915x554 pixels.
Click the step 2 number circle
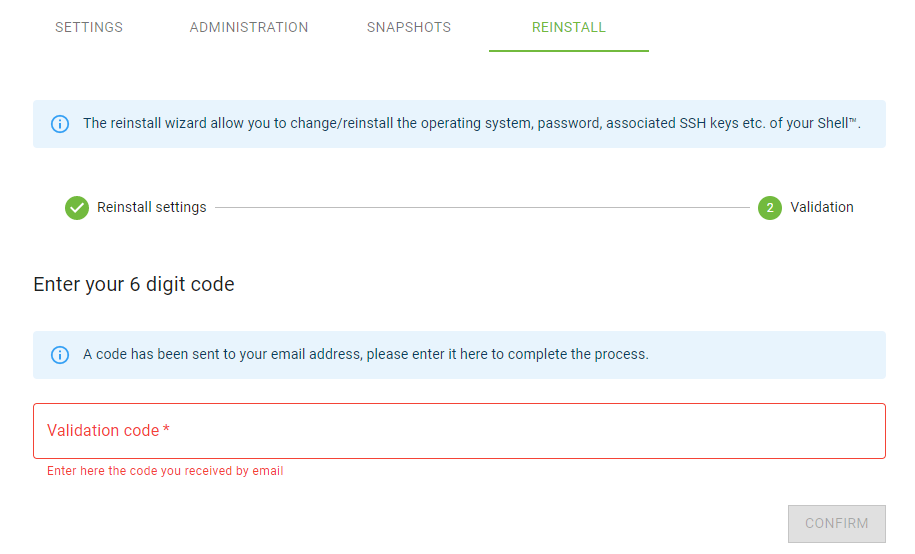(769, 208)
